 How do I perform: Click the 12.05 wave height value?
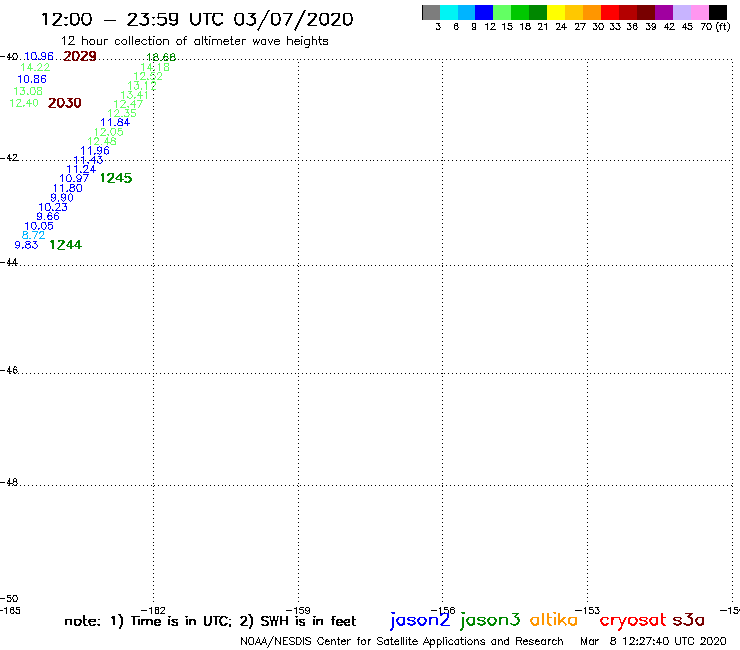coord(109,132)
